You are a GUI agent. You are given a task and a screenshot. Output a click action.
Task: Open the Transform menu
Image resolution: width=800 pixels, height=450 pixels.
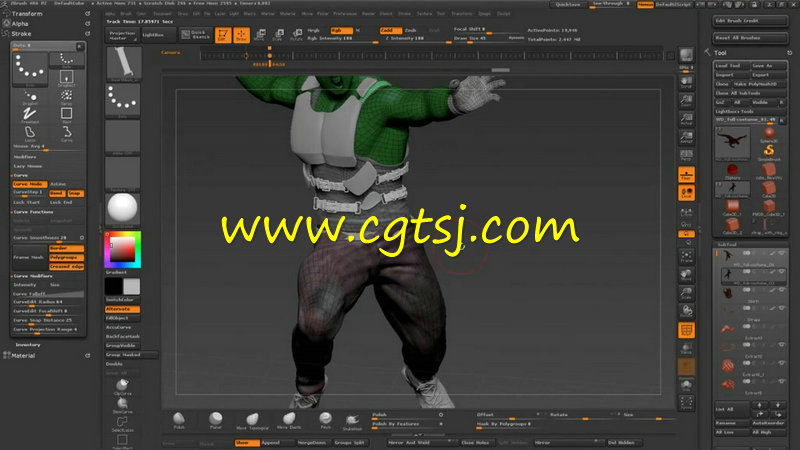(x=462, y=14)
